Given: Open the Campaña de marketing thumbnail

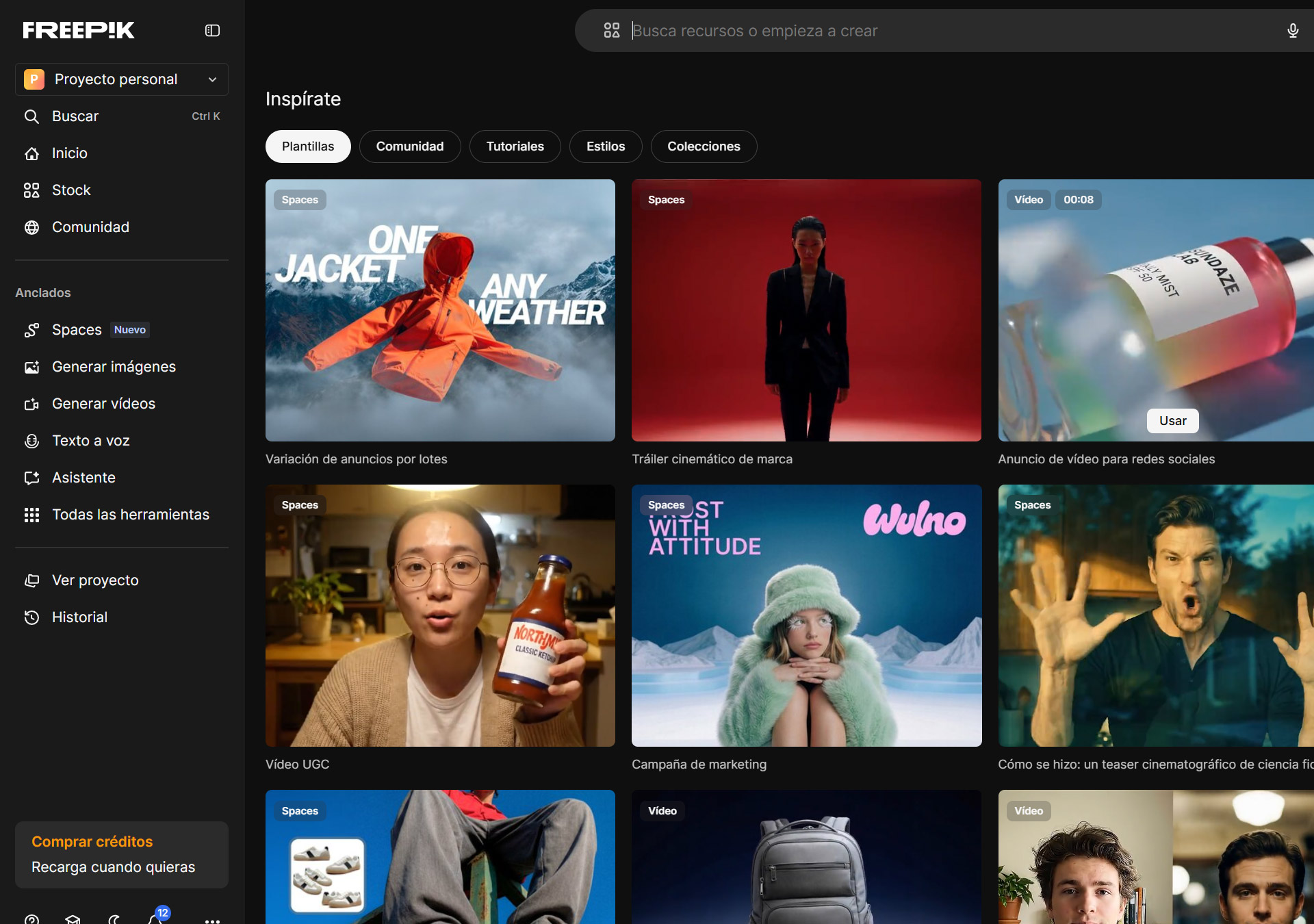Looking at the screenshot, I should click(806, 615).
